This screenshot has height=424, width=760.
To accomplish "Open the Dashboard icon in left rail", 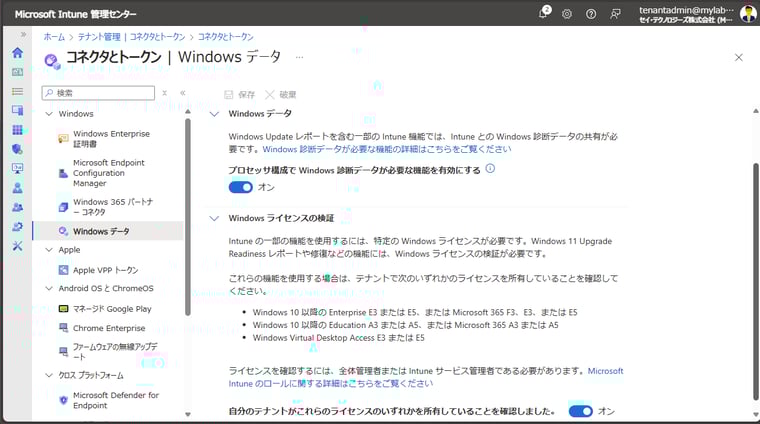I will tap(17, 72).
